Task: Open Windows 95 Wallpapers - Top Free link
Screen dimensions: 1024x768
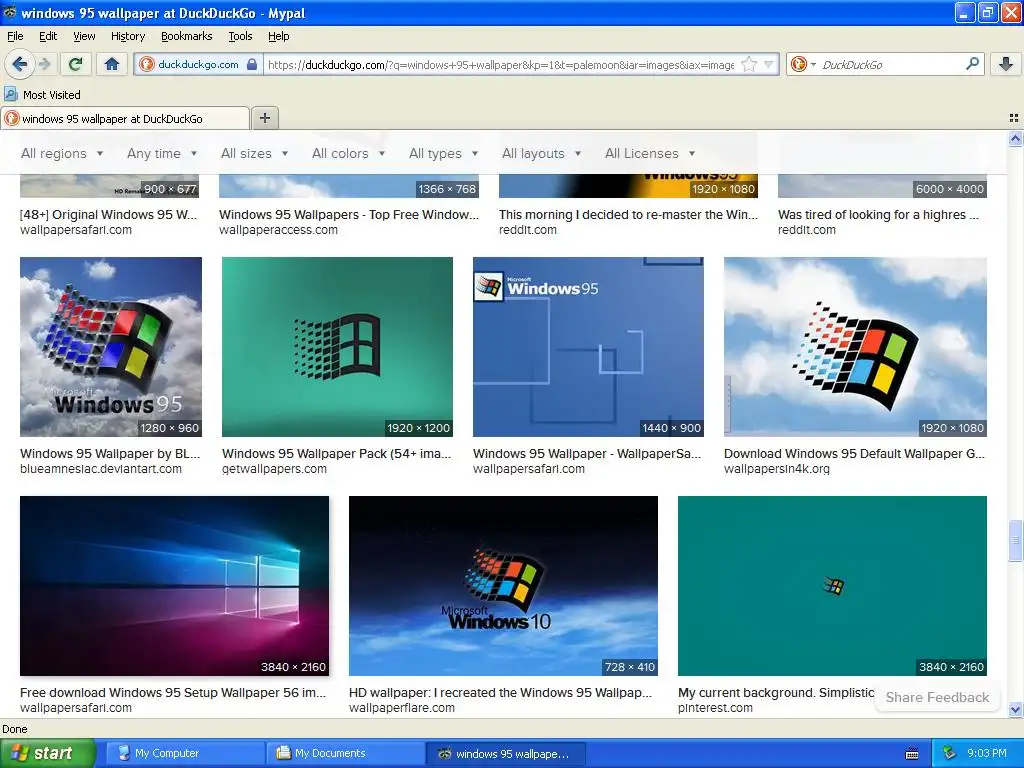Action: point(349,214)
